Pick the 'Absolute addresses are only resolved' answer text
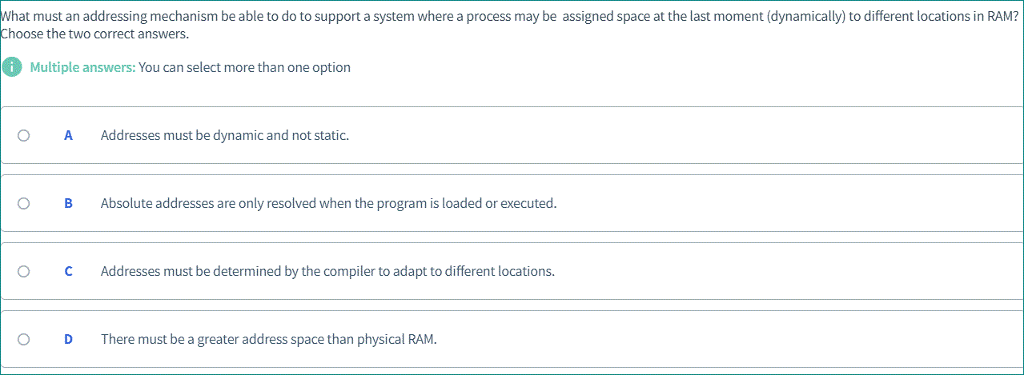The image size is (1024, 375). pyautogui.click(x=328, y=203)
